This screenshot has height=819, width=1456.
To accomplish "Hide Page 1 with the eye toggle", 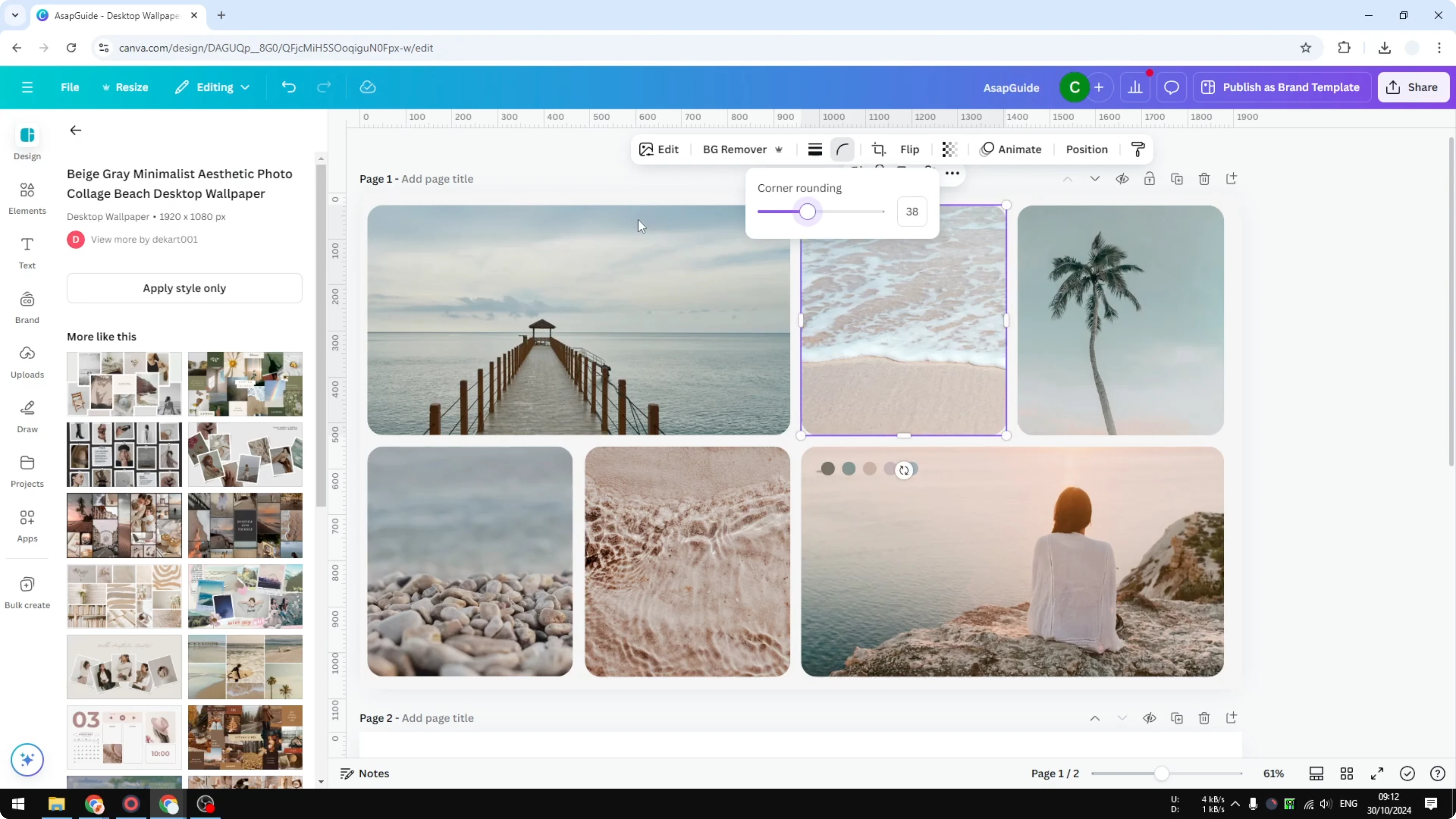I will coord(1122,178).
